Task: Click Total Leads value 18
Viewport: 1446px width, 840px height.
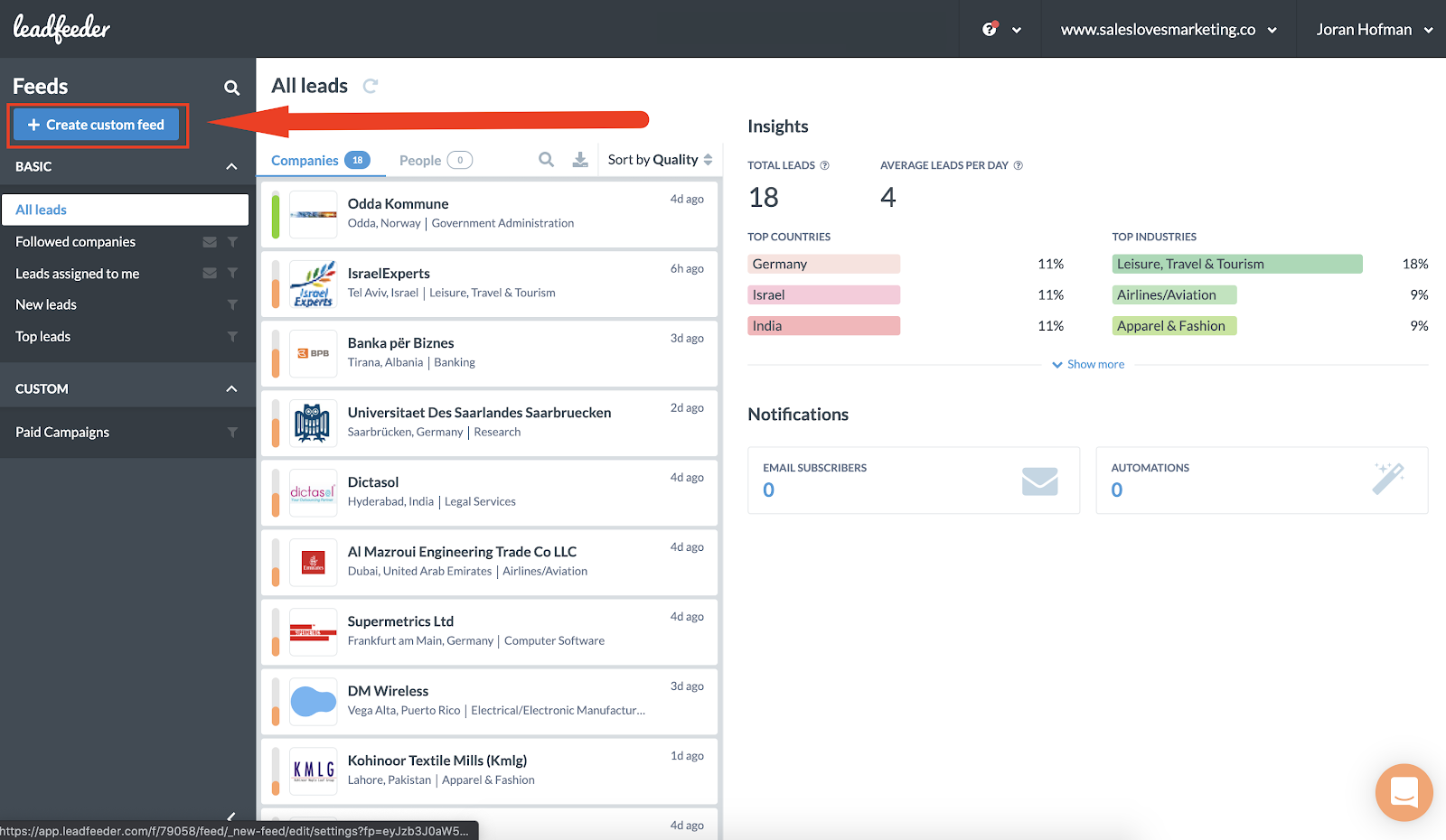Action: tap(764, 197)
